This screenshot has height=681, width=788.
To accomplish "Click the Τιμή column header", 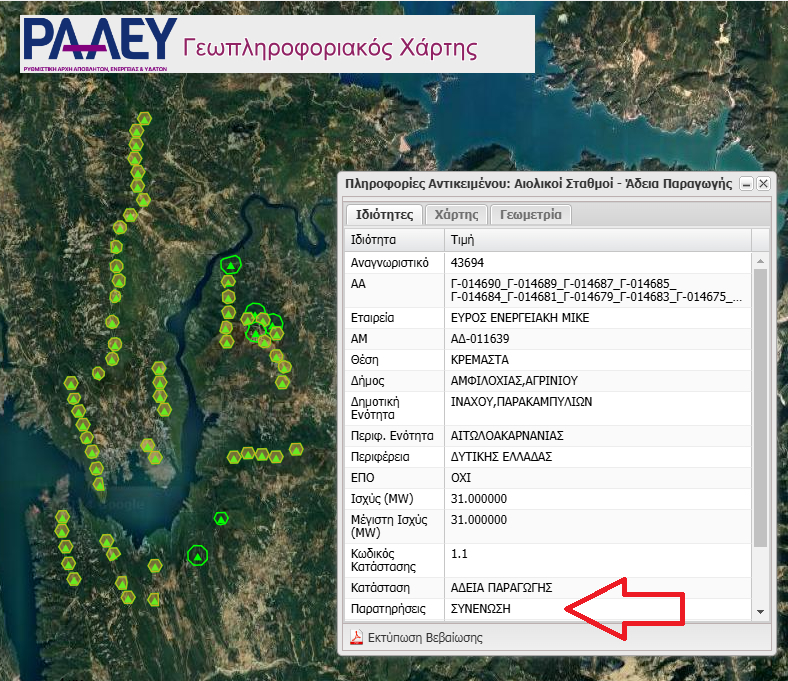I will (597, 240).
